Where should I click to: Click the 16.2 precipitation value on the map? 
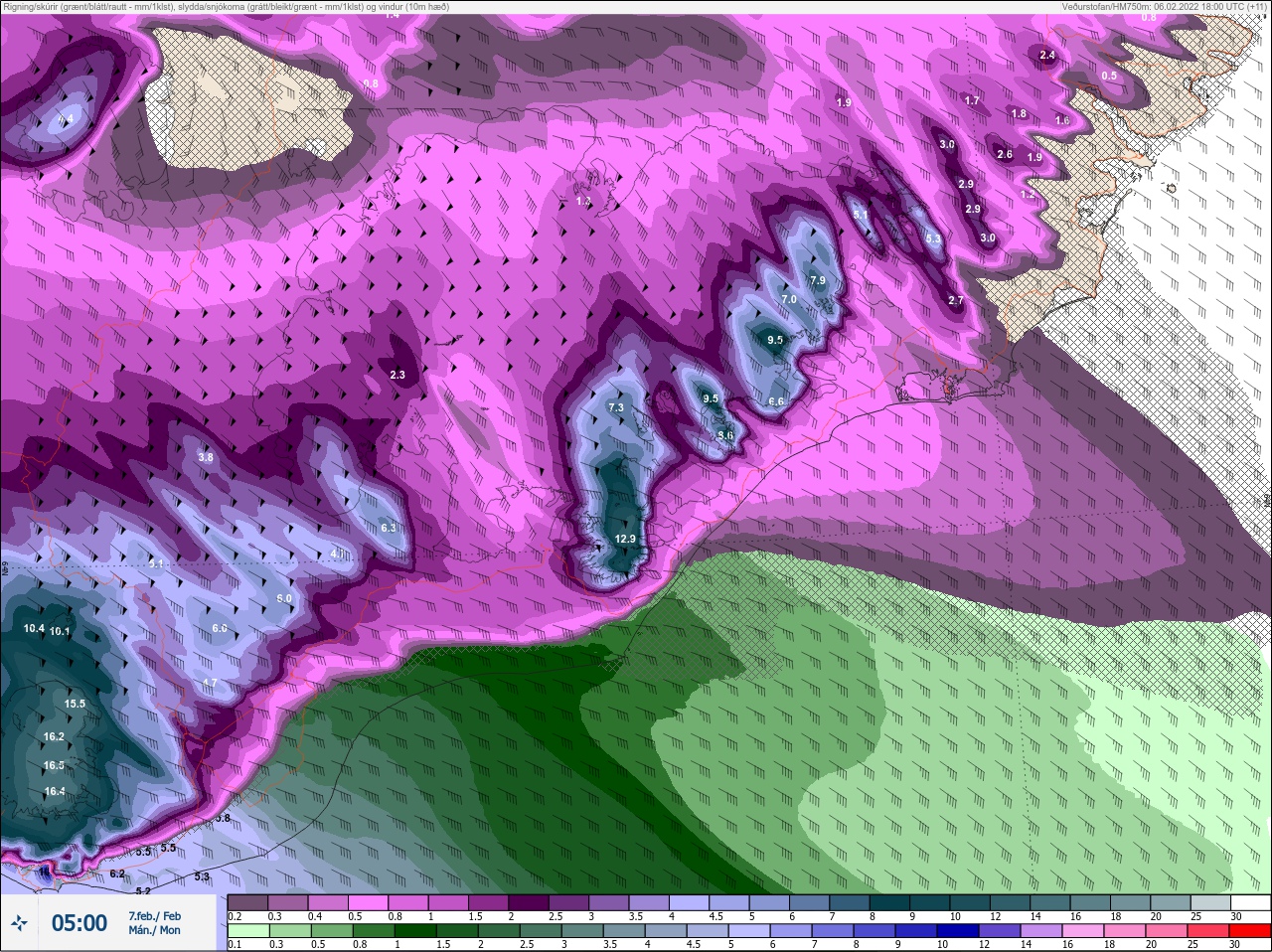(54, 736)
